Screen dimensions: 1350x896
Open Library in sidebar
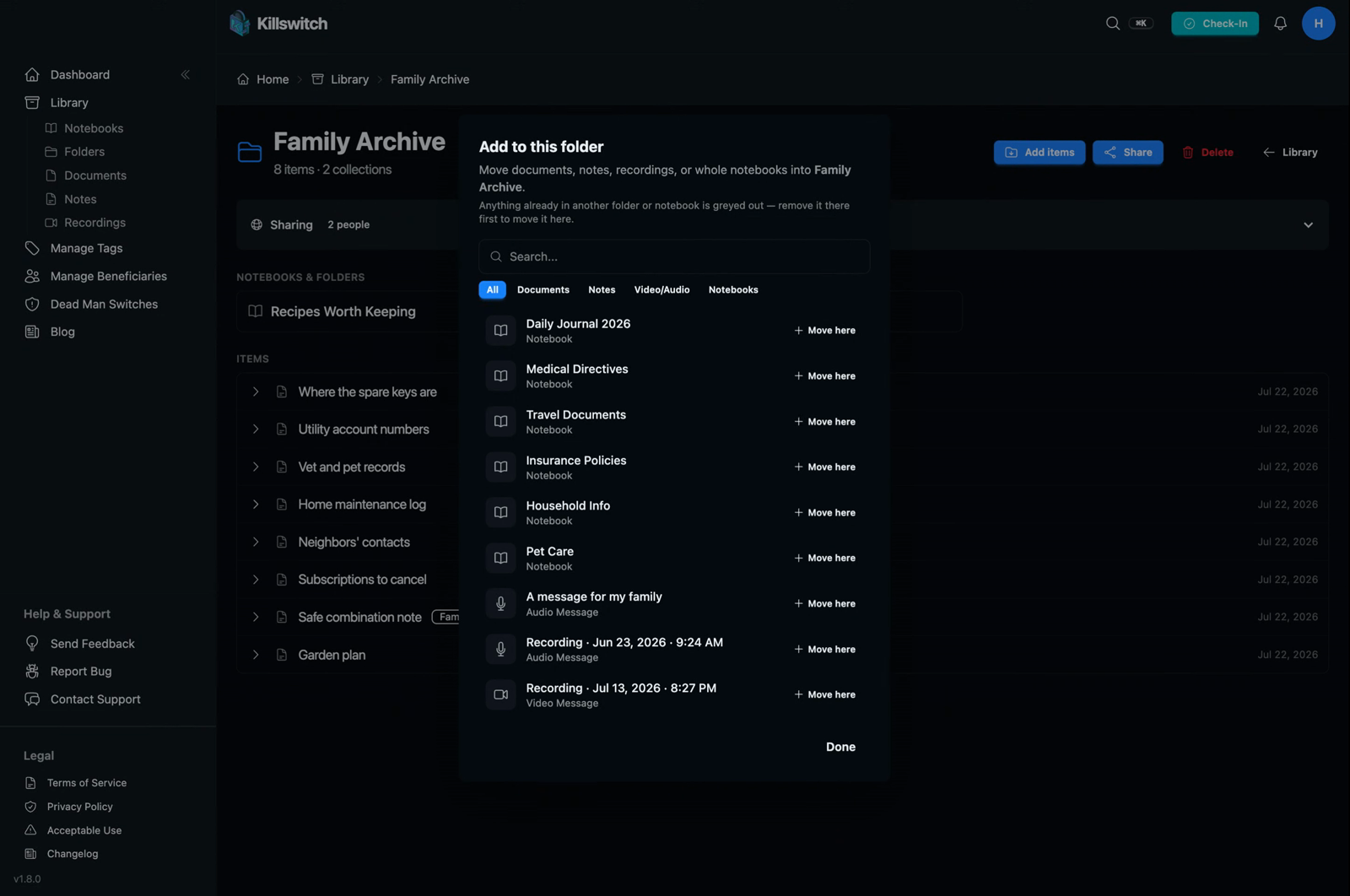(x=68, y=102)
